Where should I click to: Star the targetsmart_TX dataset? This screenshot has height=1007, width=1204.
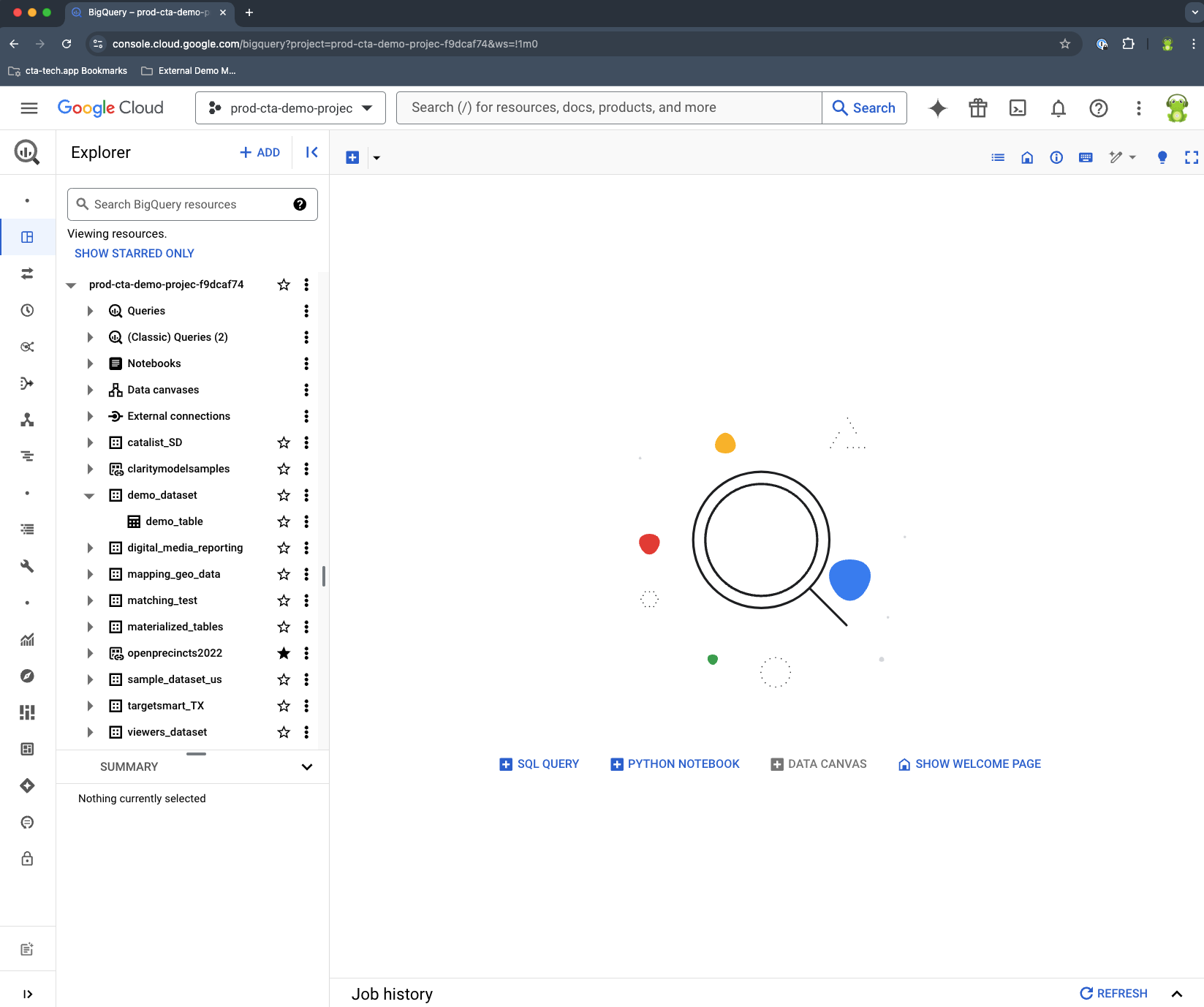pos(284,706)
